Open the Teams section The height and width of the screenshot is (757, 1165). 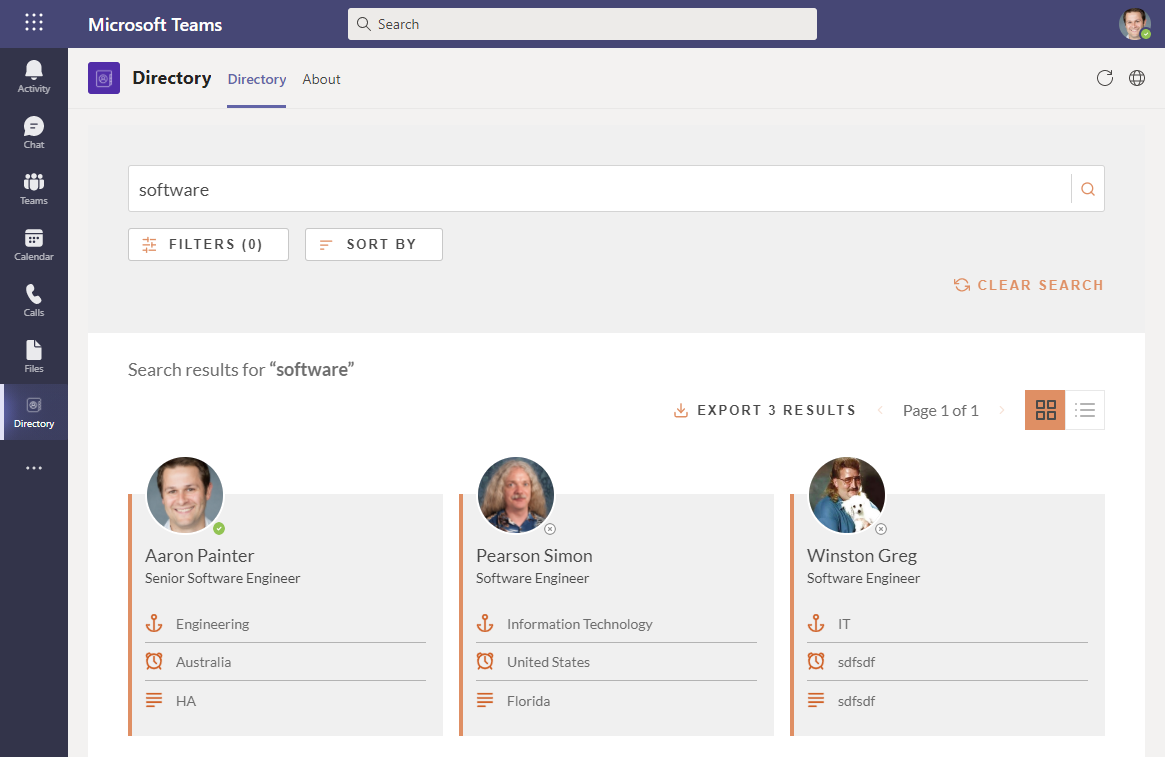tap(33, 189)
